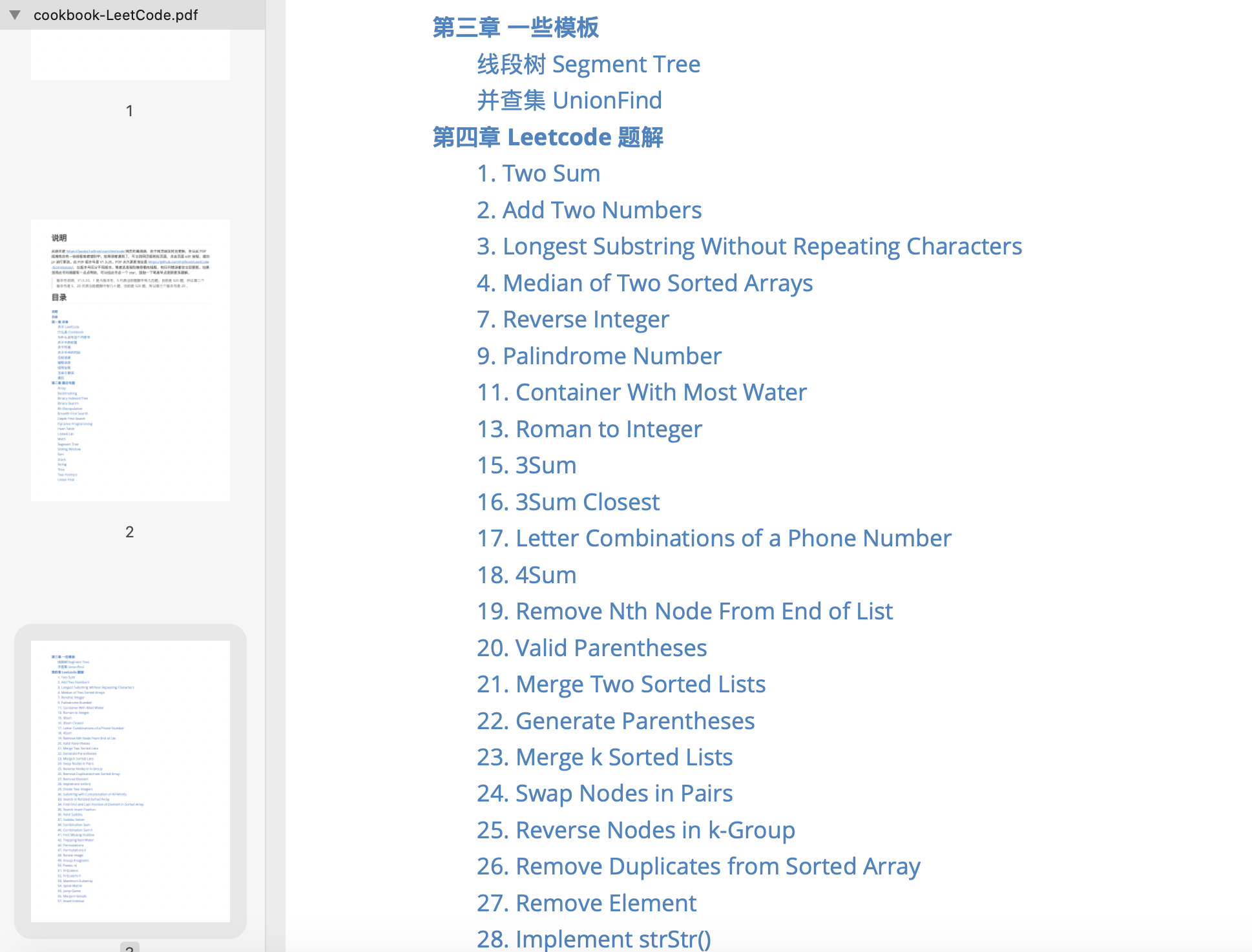Open the 1. Two Sum link
The height and width of the screenshot is (952, 1252).
539,174
